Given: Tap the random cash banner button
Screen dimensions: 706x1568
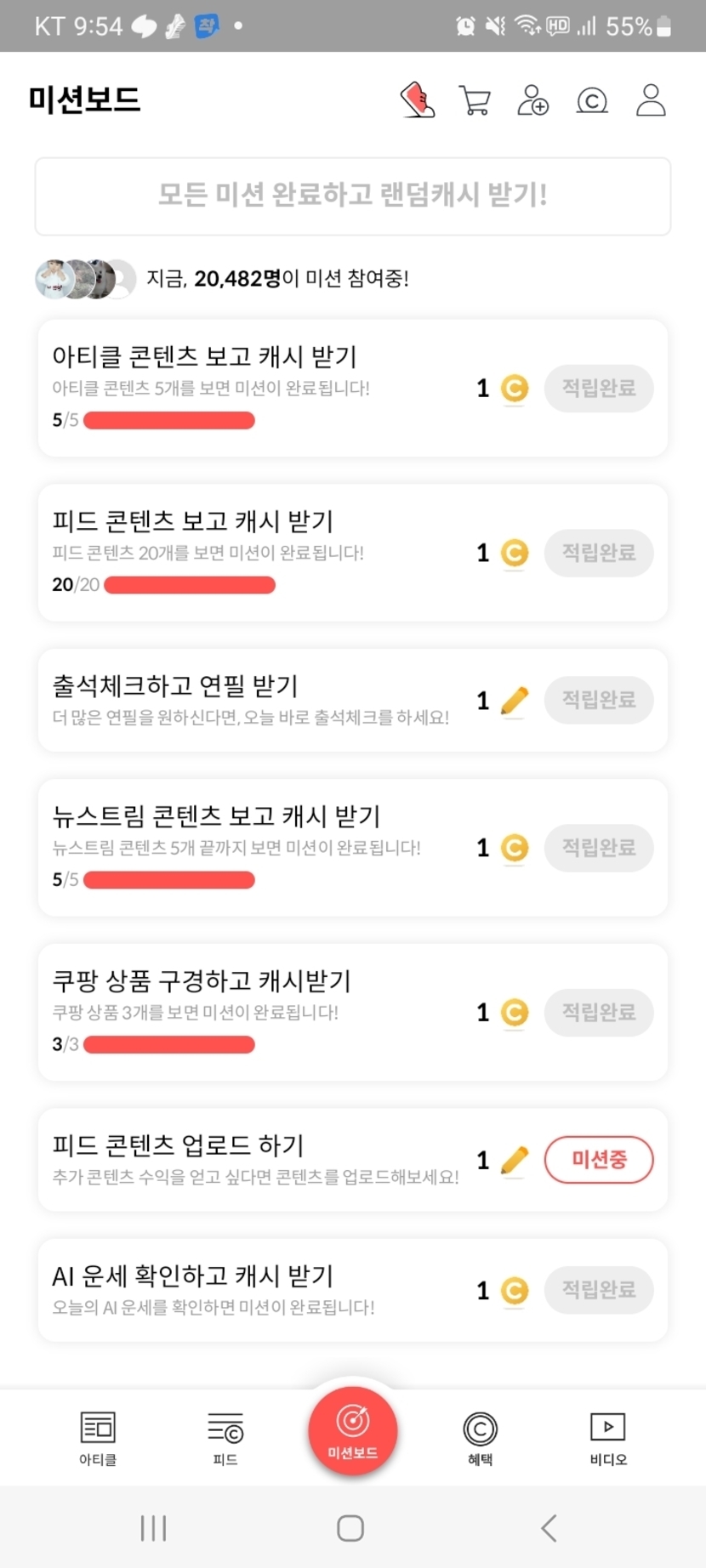Looking at the screenshot, I should [352, 196].
